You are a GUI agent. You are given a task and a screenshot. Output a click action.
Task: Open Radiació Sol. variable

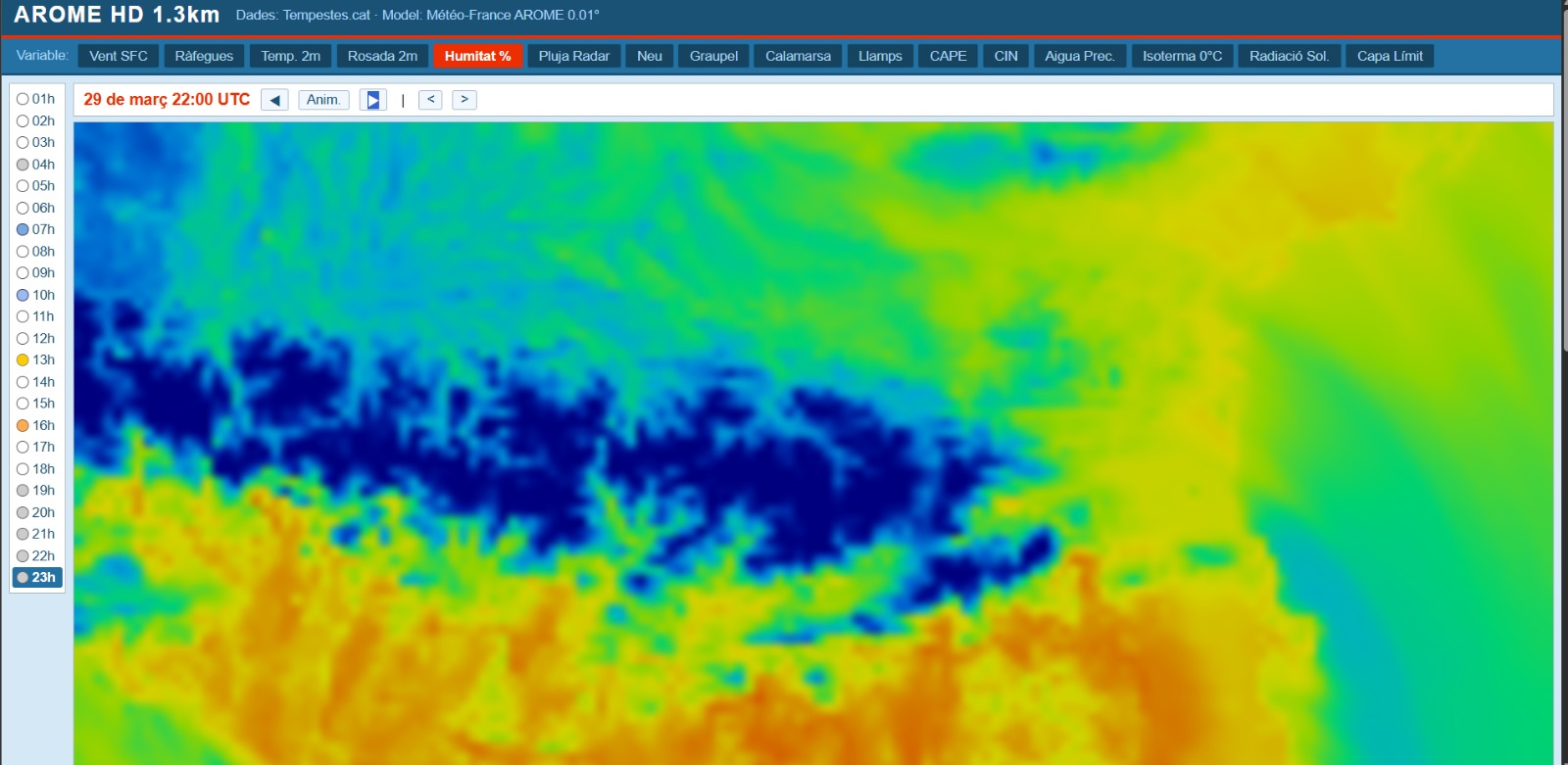click(x=1289, y=56)
